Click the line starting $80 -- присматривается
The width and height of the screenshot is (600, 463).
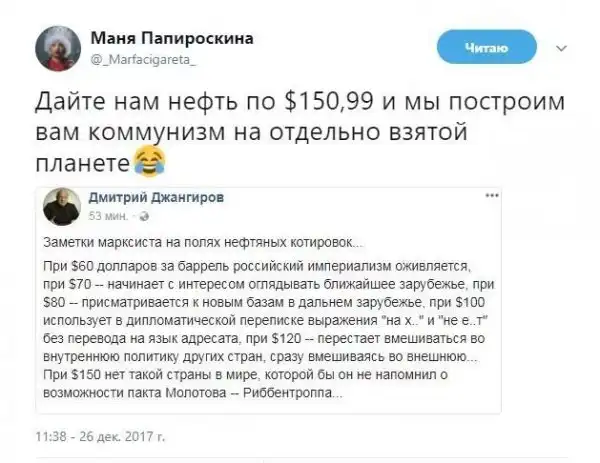point(264,302)
